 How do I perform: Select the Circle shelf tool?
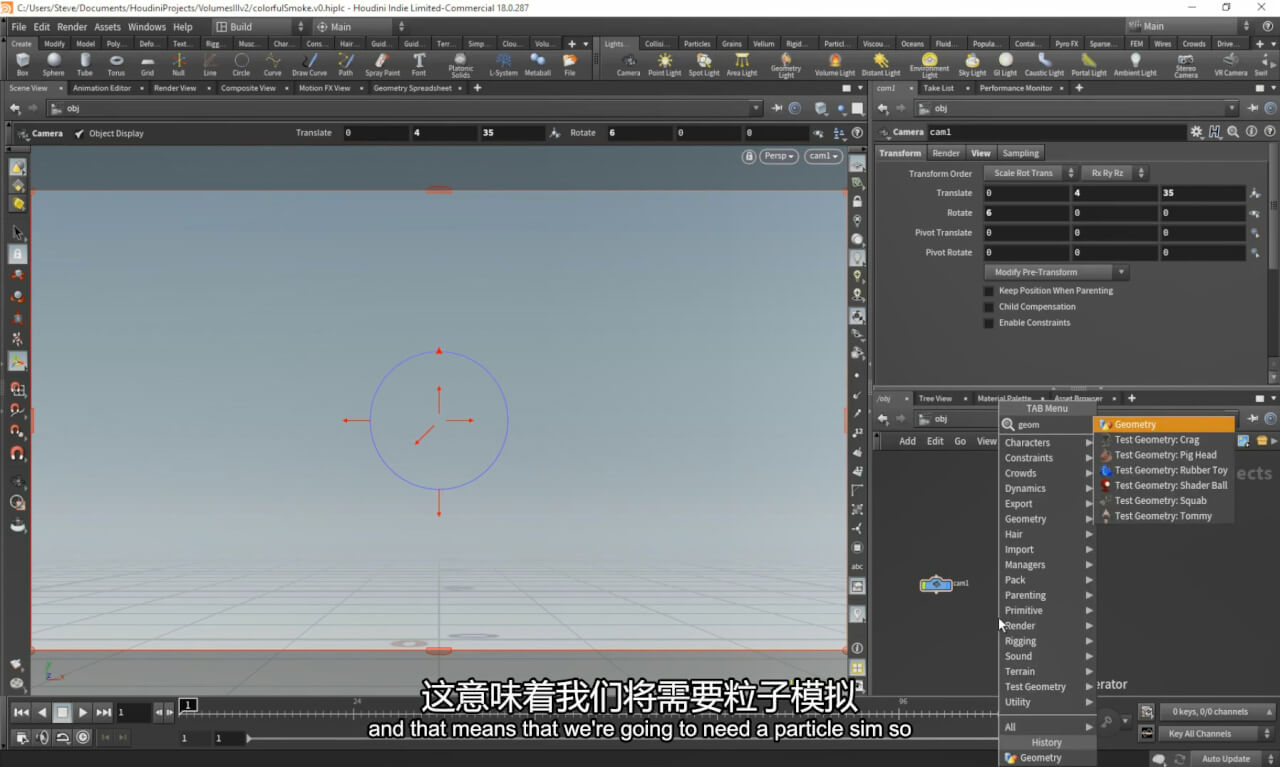coord(241,65)
